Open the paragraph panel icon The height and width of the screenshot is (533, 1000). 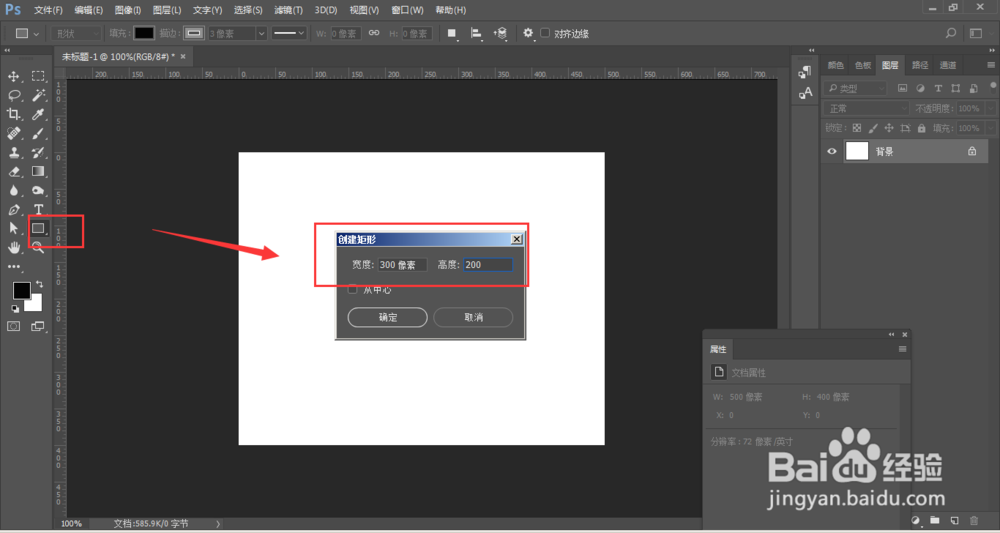point(805,73)
